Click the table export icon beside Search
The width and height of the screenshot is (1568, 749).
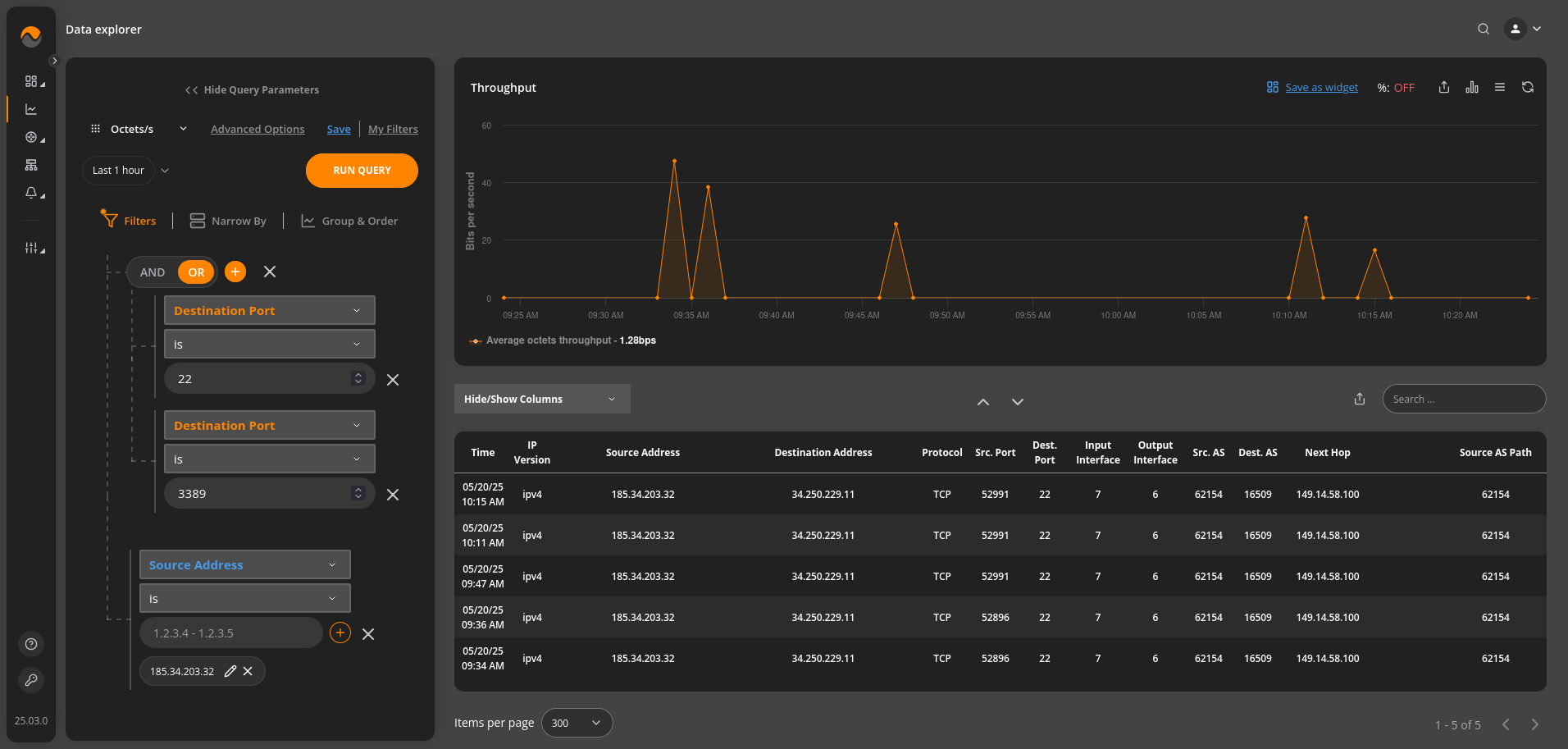pos(1360,399)
